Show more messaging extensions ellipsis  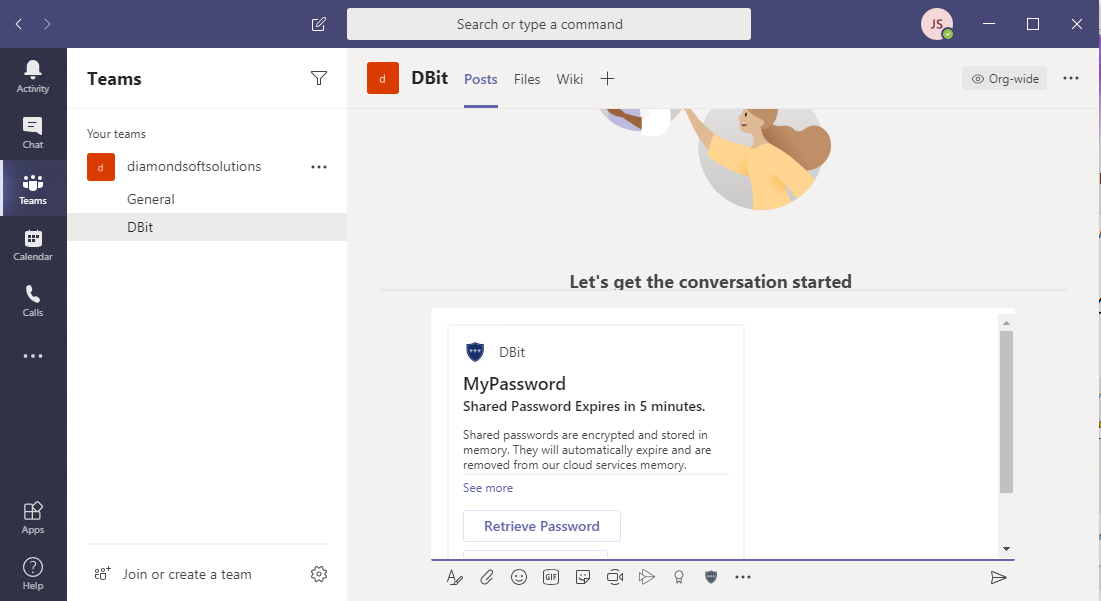pos(743,577)
